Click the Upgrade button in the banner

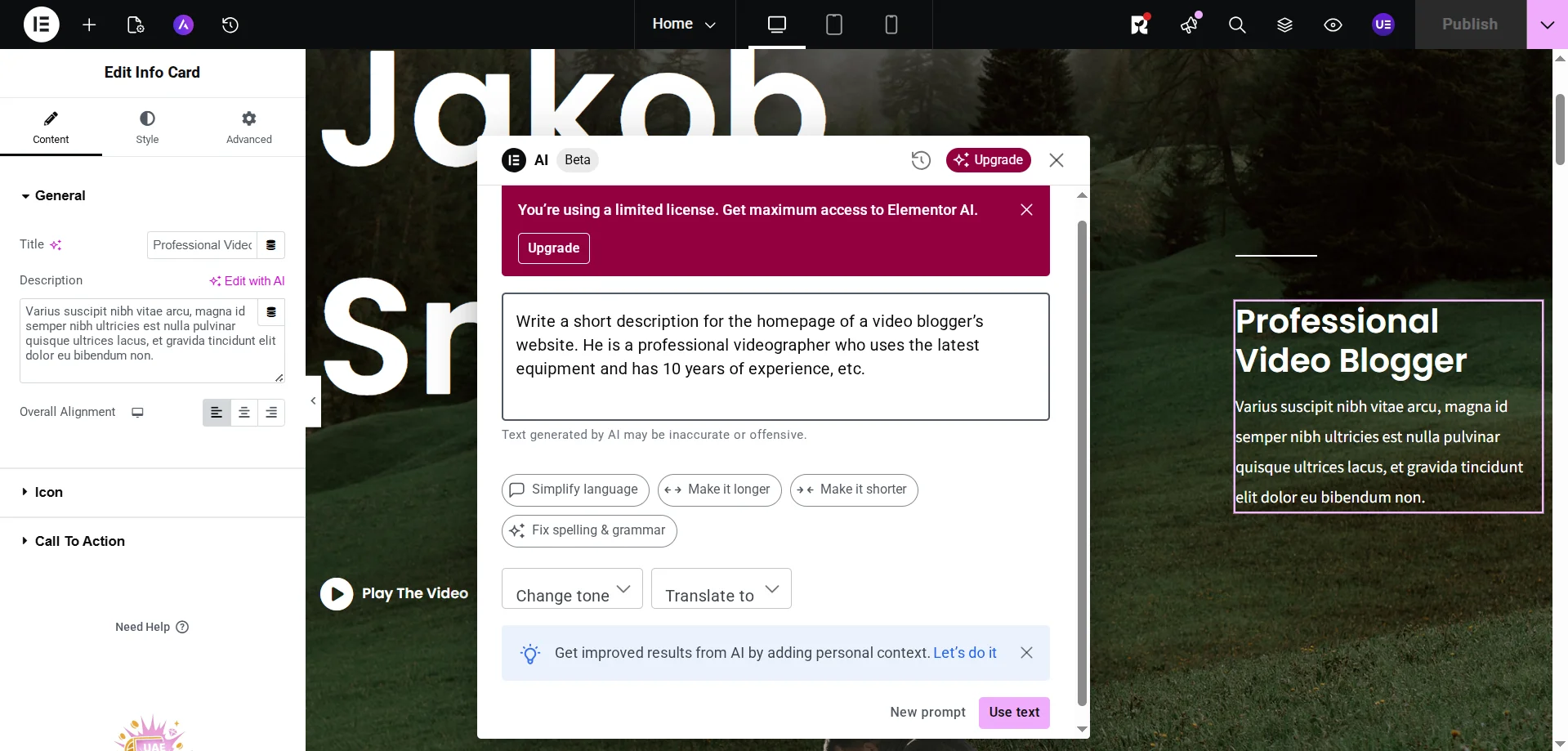[553, 248]
